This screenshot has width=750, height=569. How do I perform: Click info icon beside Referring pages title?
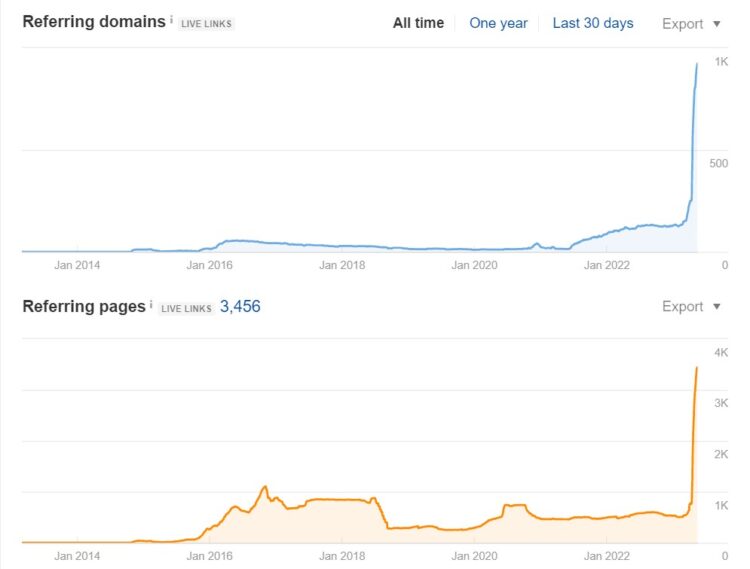pos(151,305)
